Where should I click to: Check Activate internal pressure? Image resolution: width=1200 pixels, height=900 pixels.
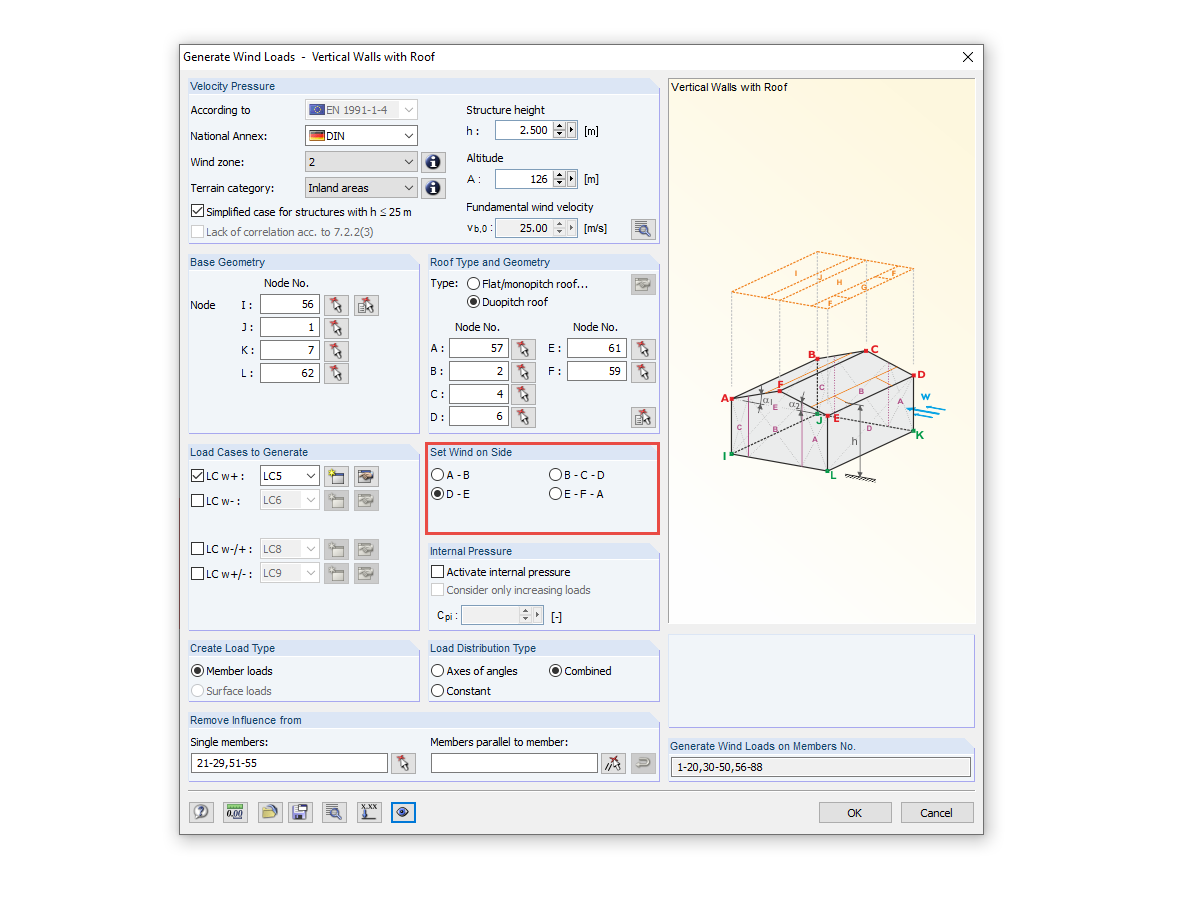coord(437,572)
